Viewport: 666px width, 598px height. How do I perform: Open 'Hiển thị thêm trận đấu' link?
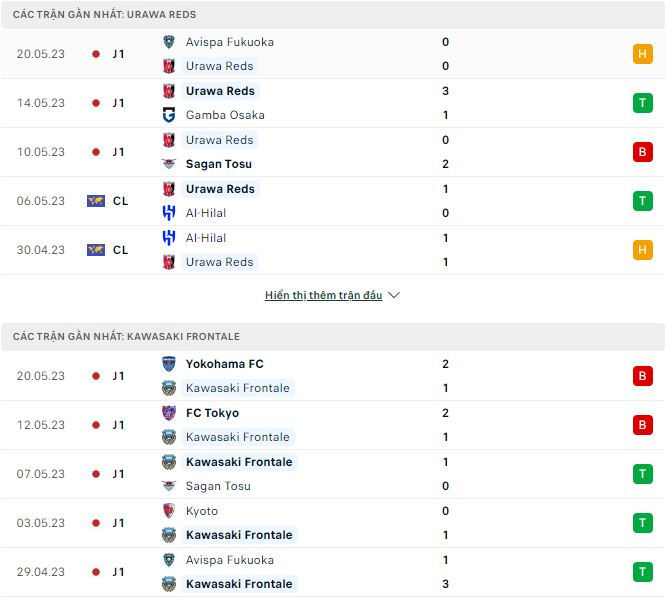point(323,296)
